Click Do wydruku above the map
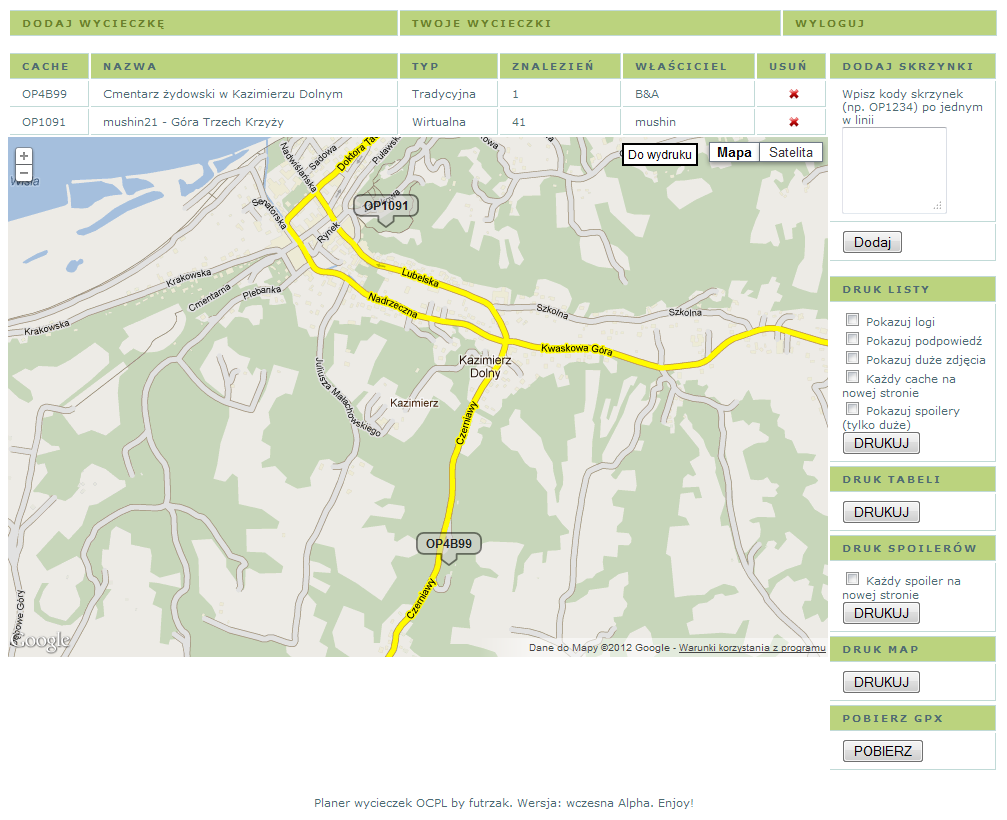Image resolution: width=1007 pixels, height=820 pixels. click(659, 154)
